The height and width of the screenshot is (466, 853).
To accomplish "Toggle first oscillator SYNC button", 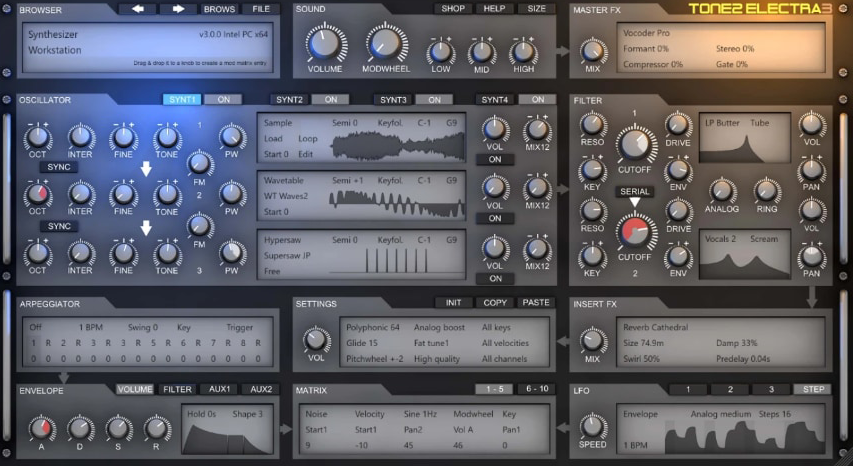I will click(x=59, y=167).
